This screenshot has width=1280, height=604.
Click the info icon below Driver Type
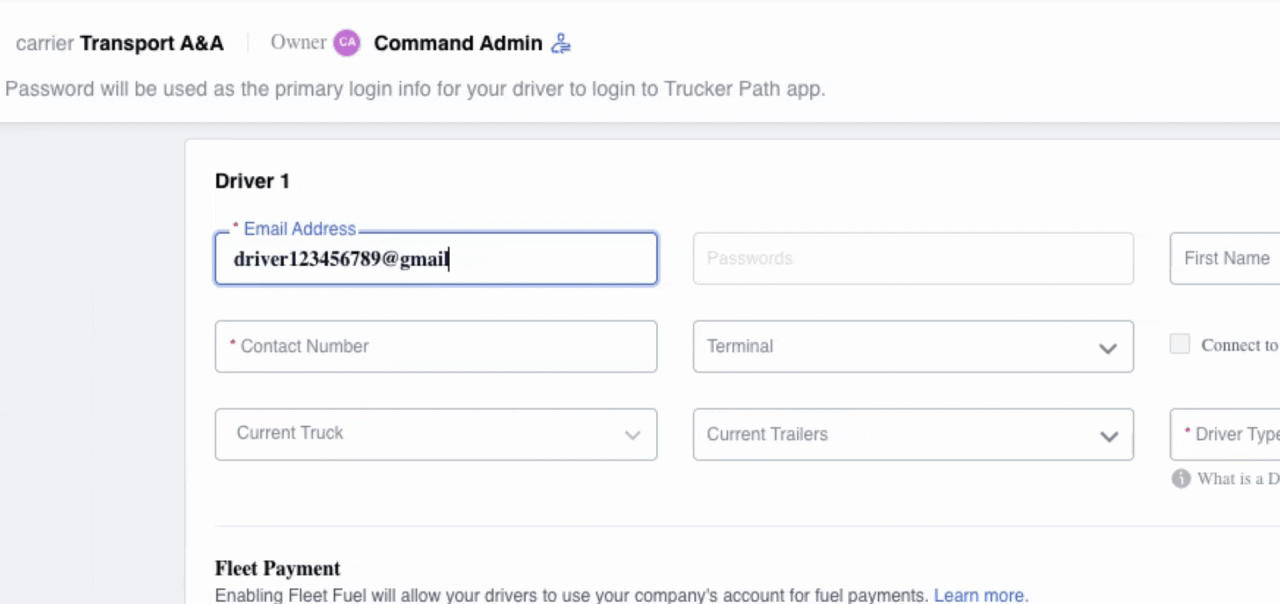coord(1181,479)
